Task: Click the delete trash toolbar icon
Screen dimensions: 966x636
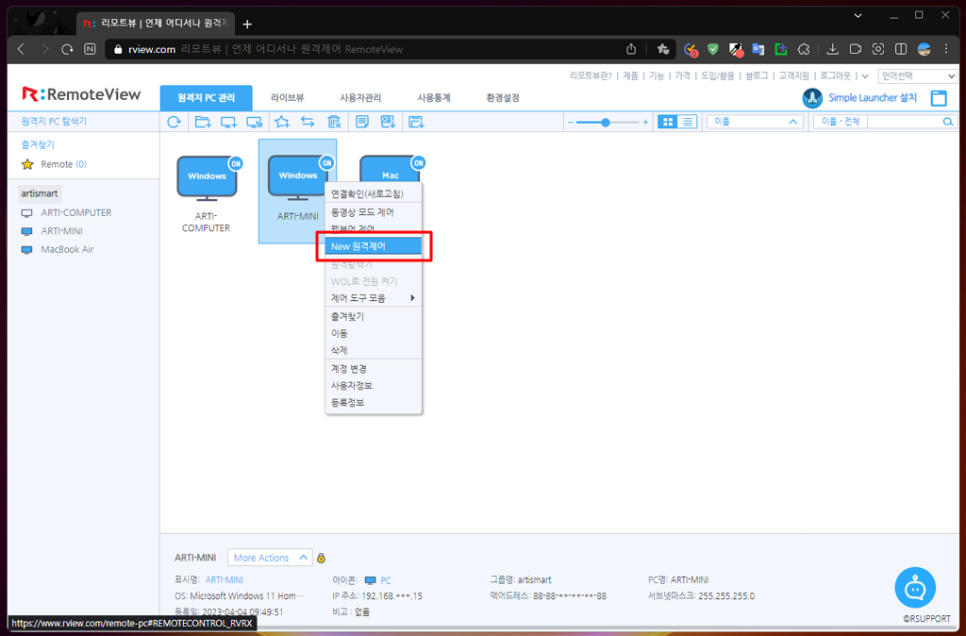Action: click(334, 122)
